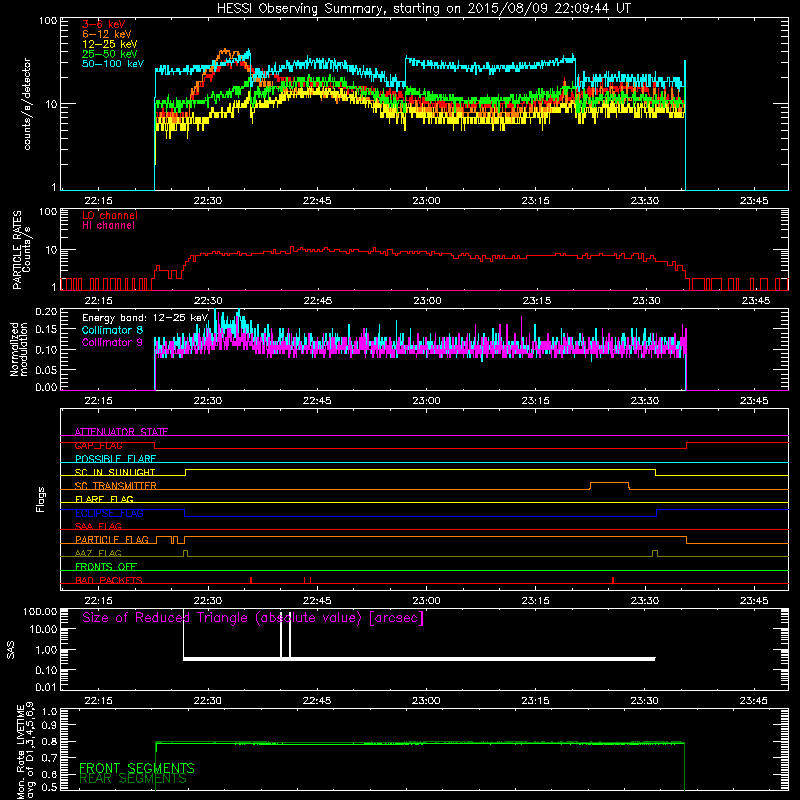This screenshot has width=800, height=800.
Task: Click the '100.00' SAS y-axis value
Action: (40, 612)
